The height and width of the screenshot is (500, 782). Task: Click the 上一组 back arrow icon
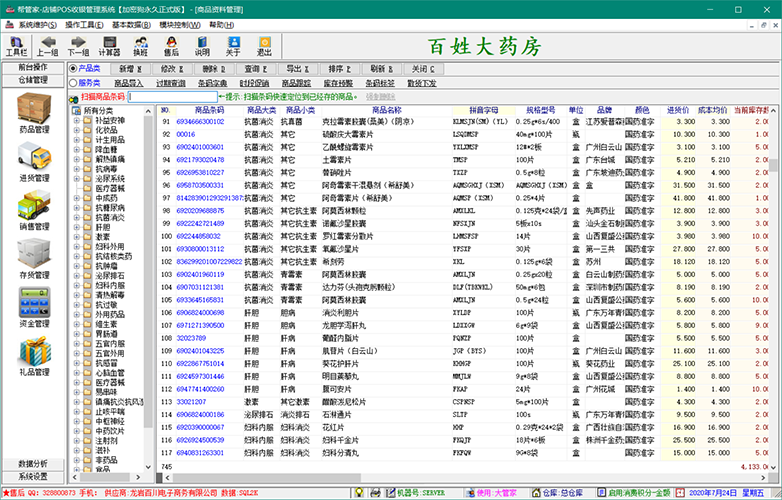47,45
